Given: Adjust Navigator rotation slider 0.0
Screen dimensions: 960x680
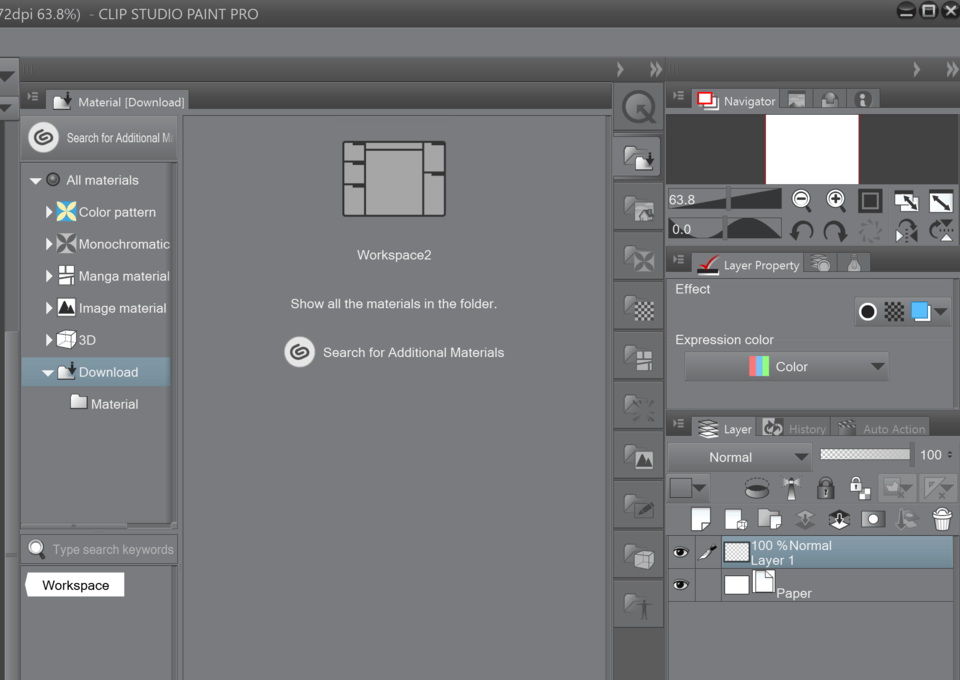Looking at the screenshot, I should point(725,230).
